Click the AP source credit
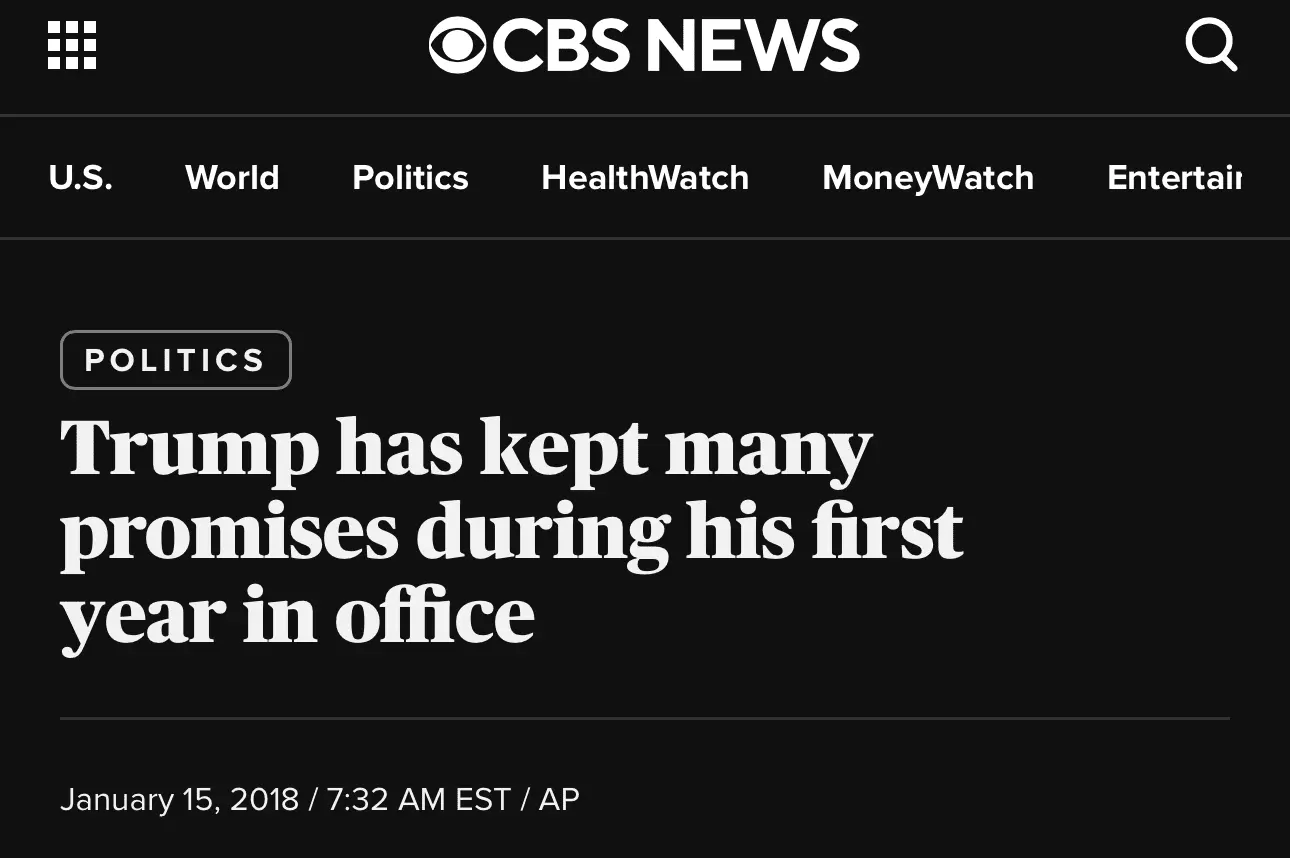Viewport: 1290px width, 858px height. tap(559, 800)
